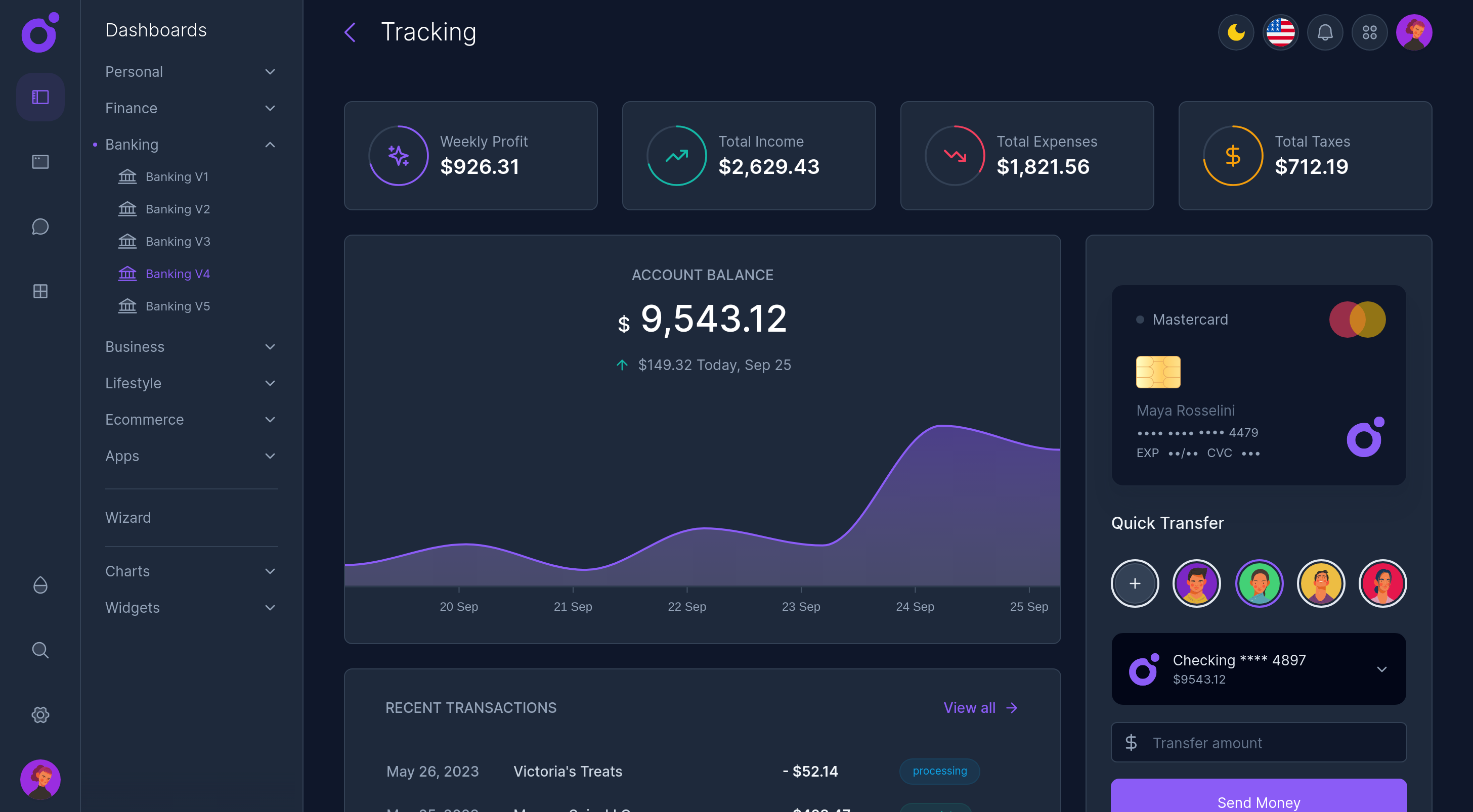Viewport: 1473px width, 812px height.
Task: Click inside the Transfer amount field
Action: pyautogui.click(x=1229, y=742)
